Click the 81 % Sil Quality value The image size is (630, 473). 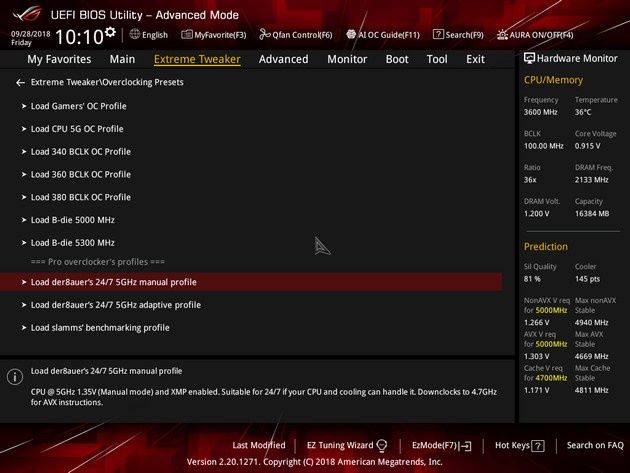coord(532,279)
